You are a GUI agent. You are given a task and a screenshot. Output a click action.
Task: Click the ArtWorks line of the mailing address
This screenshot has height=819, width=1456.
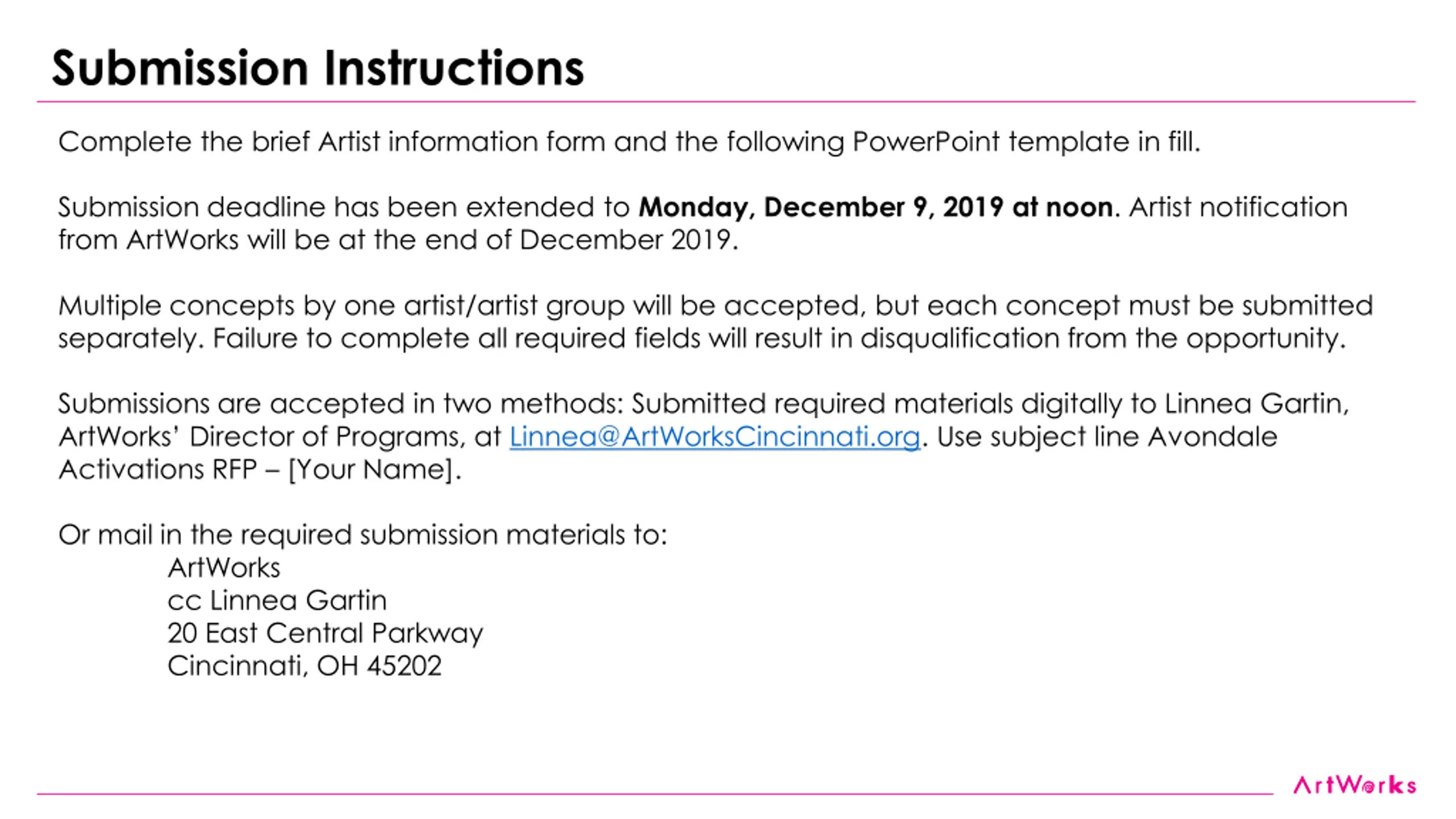tap(224, 568)
